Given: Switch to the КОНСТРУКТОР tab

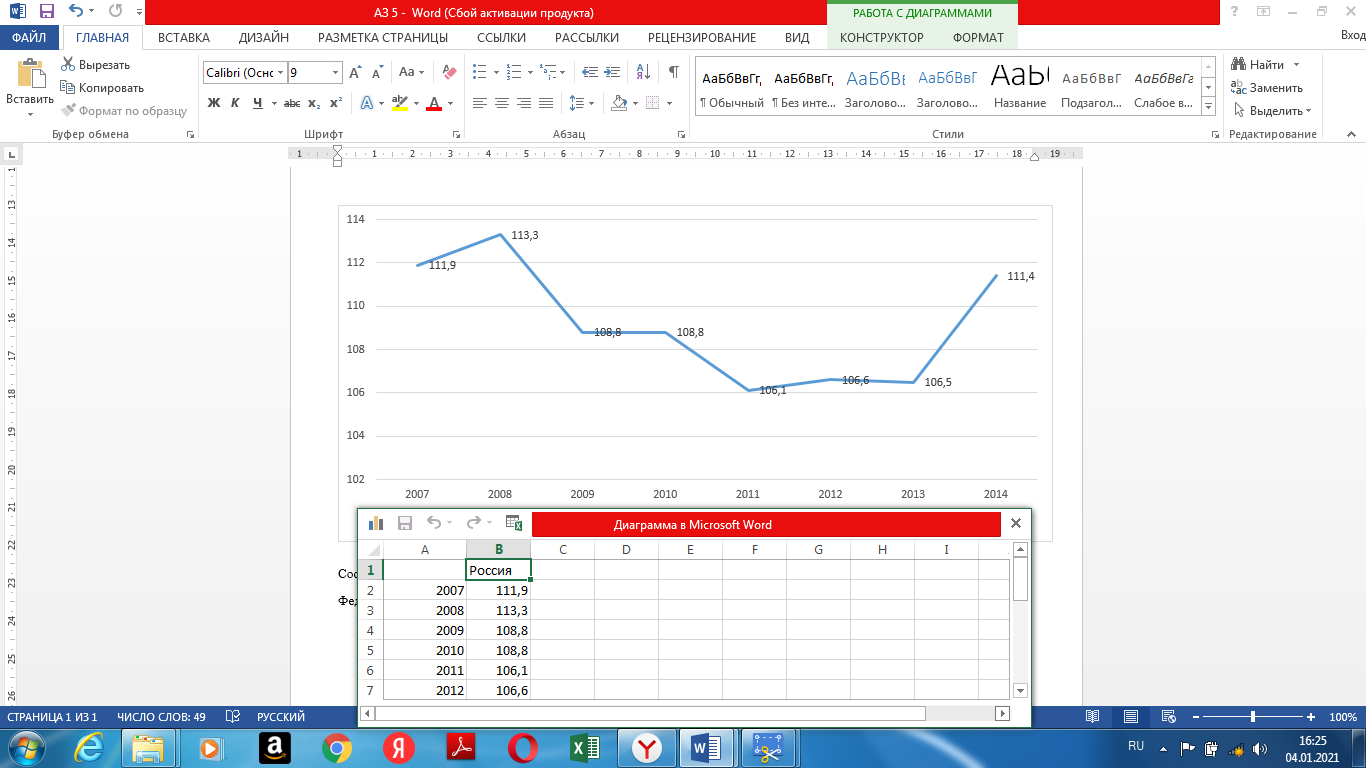Looking at the screenshot, I should tap(881, 38).
